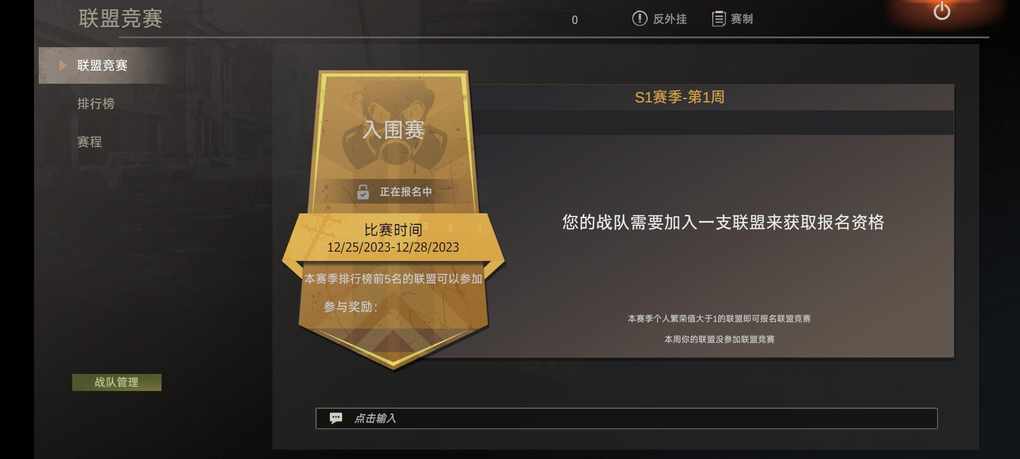Screen dimensions: 1020x459
Task: Click the 参与奖励 rewards section
Action: tap(351, 307)
